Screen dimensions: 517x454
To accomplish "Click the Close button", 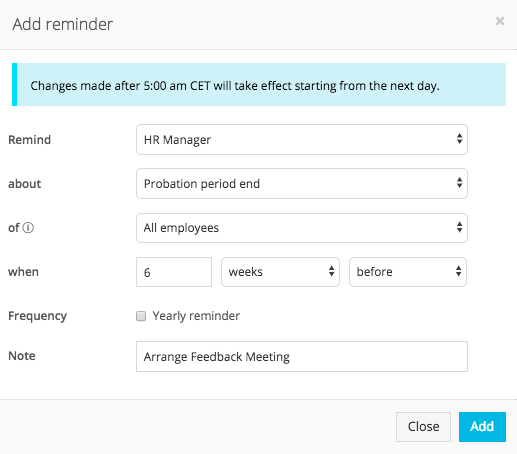I will tap(423, 427).
